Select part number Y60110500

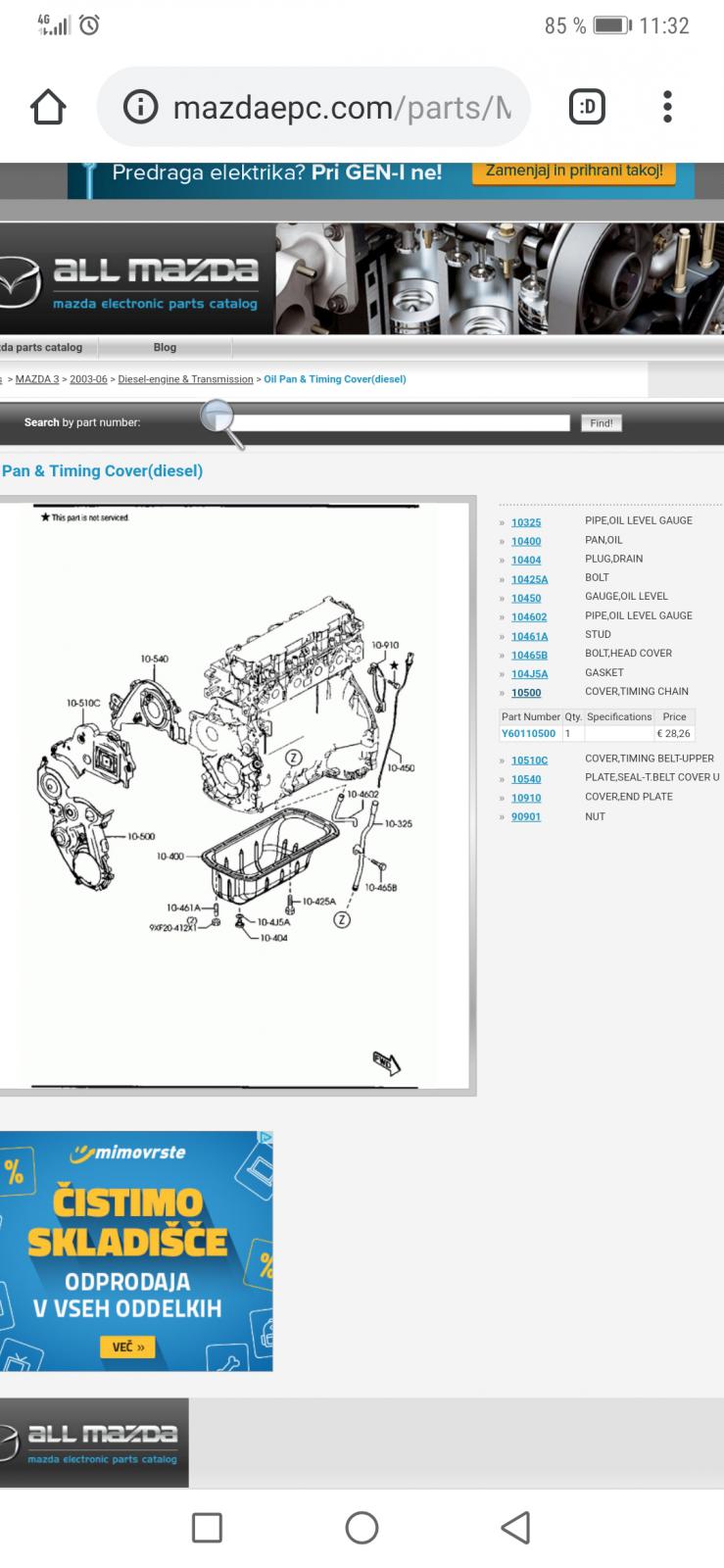point(529,733)
